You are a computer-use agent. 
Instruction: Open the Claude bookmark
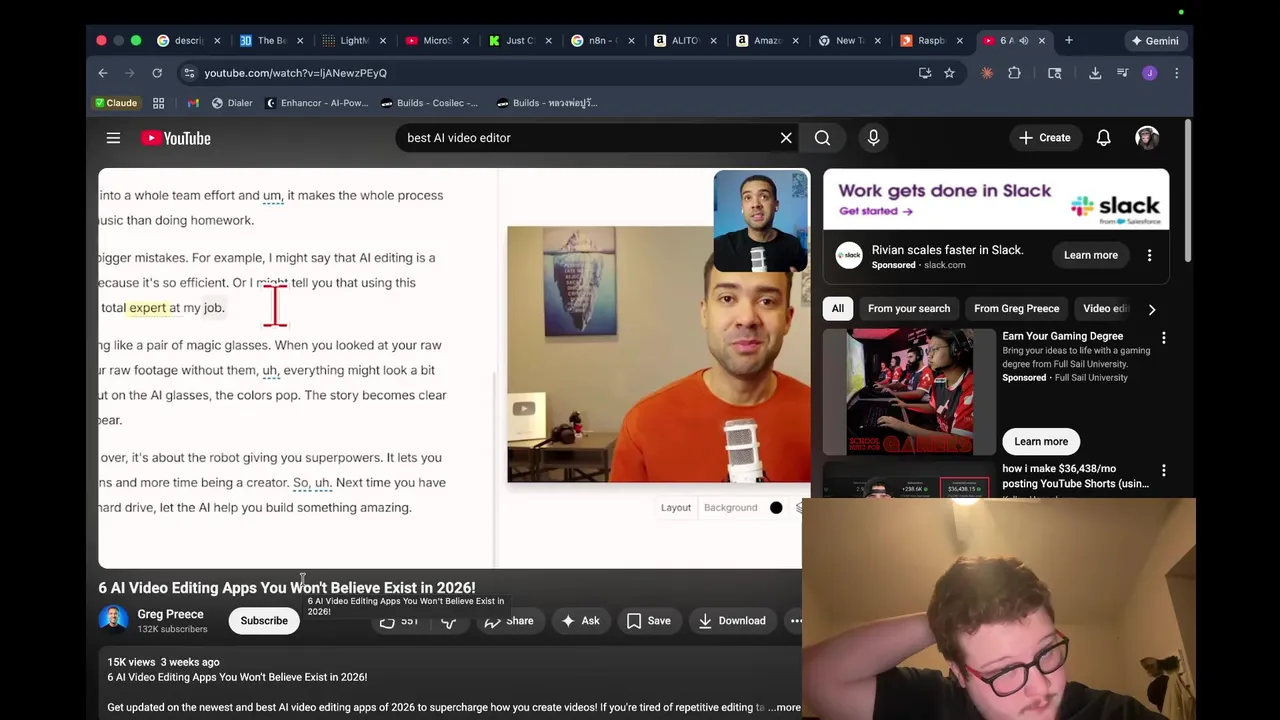[x=116, y=103]
